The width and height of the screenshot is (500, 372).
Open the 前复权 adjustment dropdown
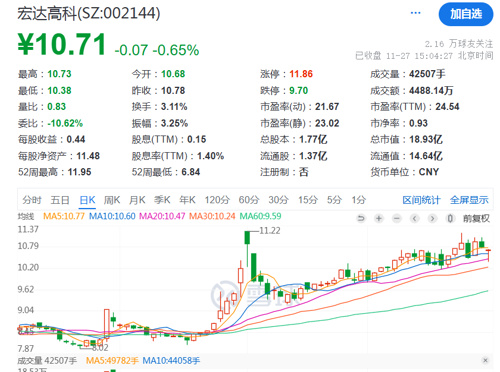point(476,219)
